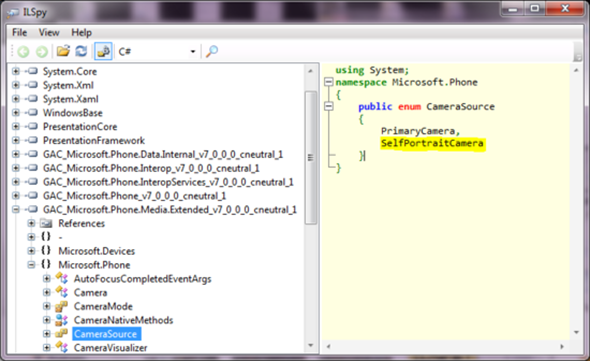The width and height of the screenshot is (590, 361).
Task: Toggle the show internal types button
Action: point(103,51)
